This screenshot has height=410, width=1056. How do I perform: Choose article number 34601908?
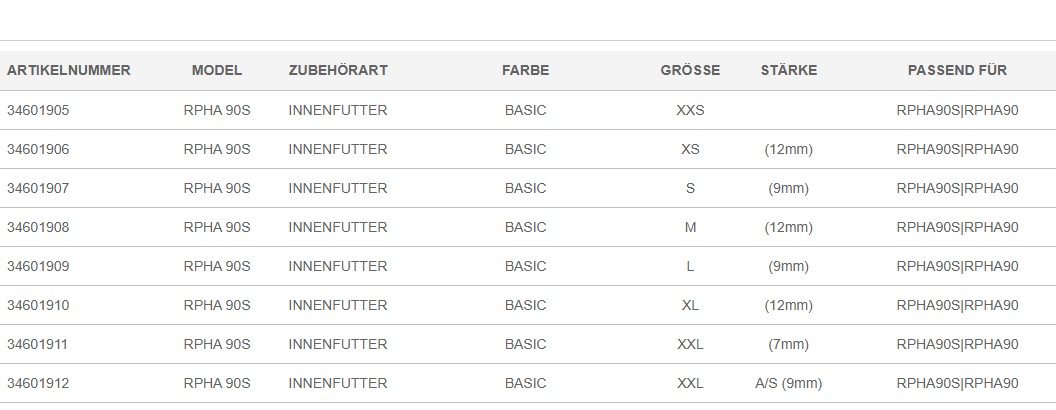pyautogui.click(x=38, y=228)
